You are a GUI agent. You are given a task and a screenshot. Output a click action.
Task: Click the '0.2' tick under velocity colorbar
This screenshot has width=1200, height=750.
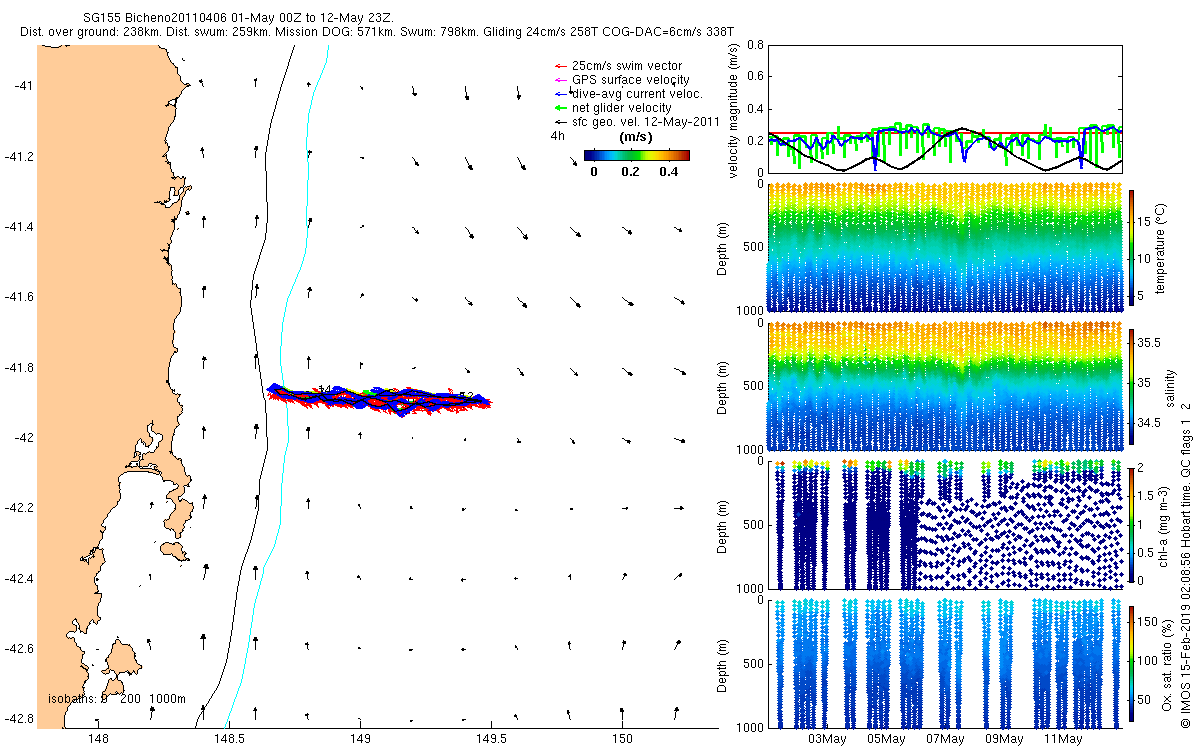(x=631, y=171)
